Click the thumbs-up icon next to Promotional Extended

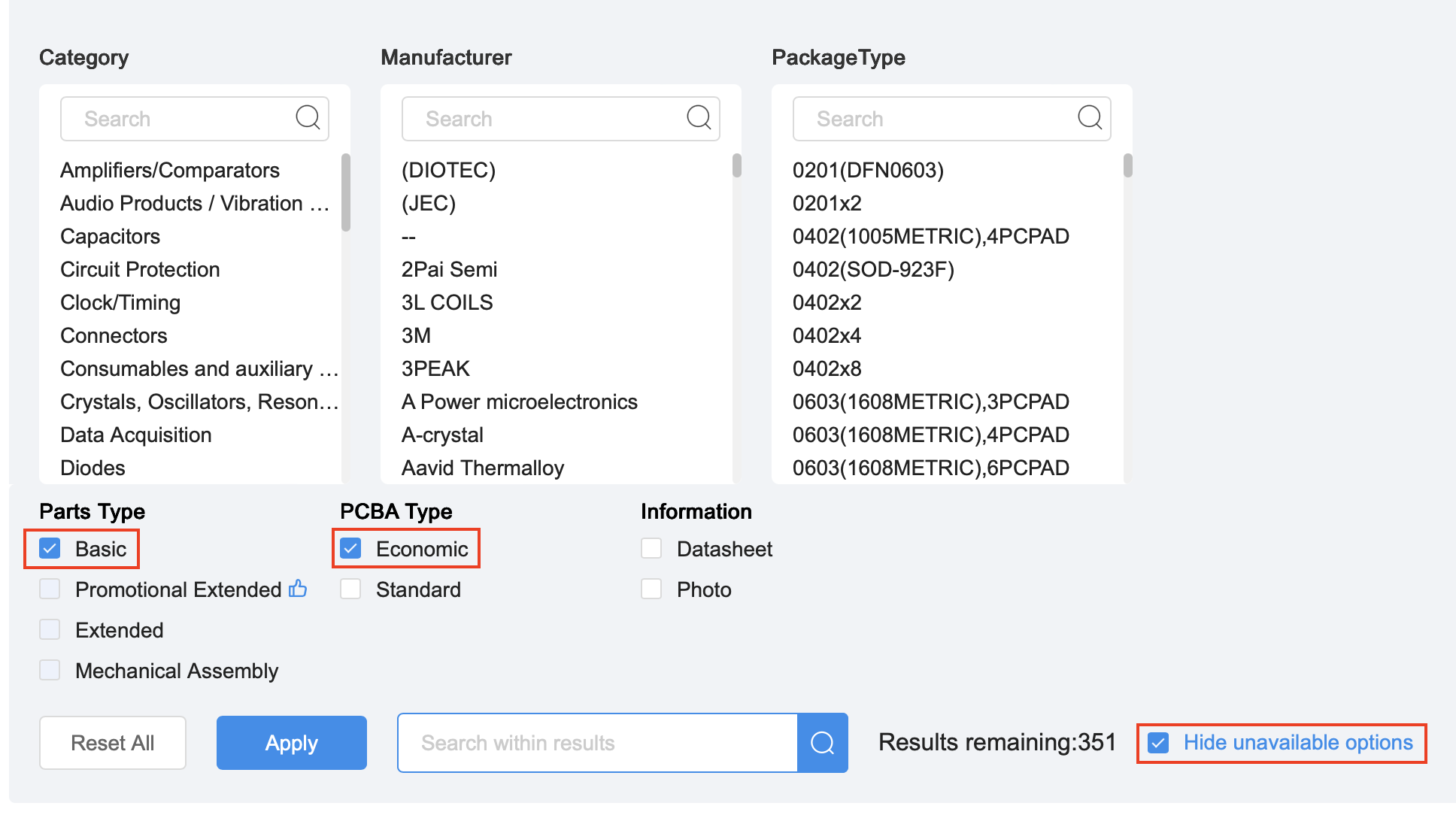pyautogui.click(x=298, y=589)
